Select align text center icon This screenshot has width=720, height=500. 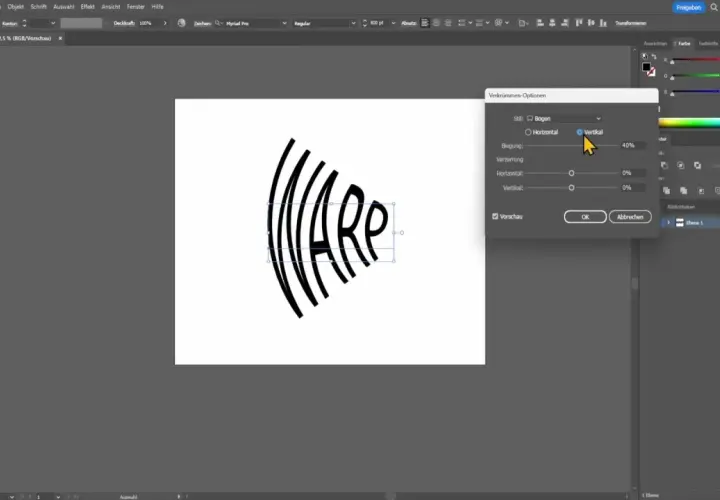click(436, 23)
